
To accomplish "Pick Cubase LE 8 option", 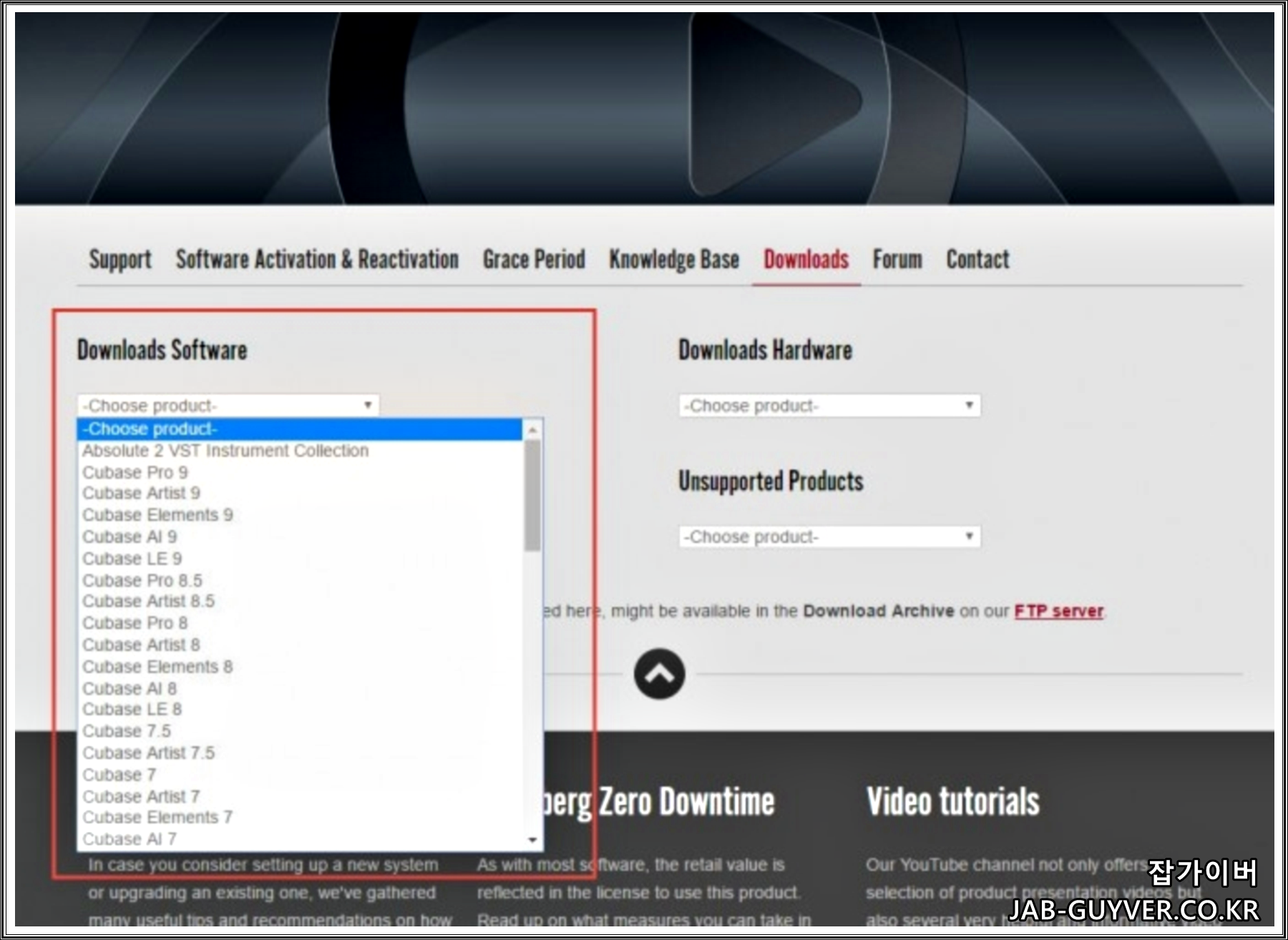I will (300, 710).
